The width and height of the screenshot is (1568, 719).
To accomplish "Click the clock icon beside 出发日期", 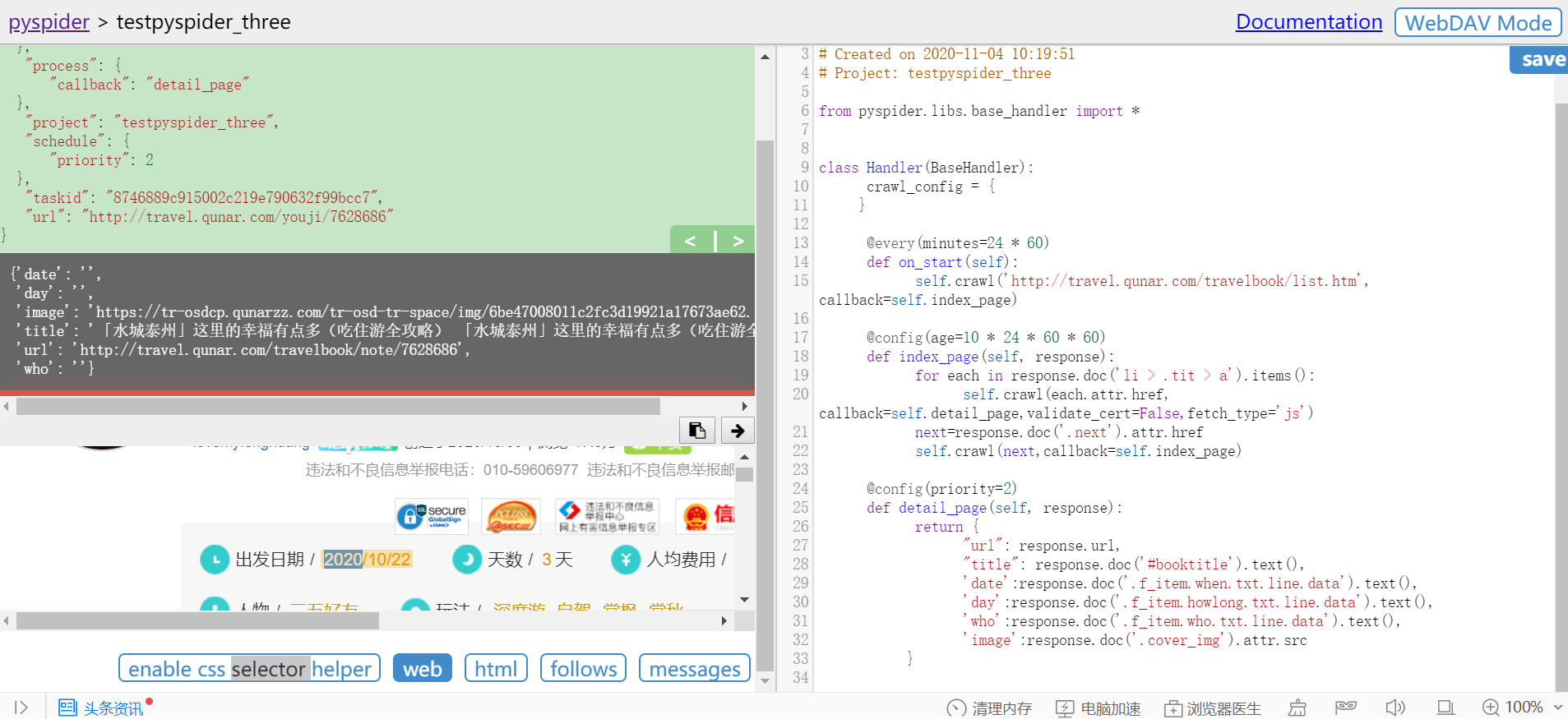I will 215,560.
